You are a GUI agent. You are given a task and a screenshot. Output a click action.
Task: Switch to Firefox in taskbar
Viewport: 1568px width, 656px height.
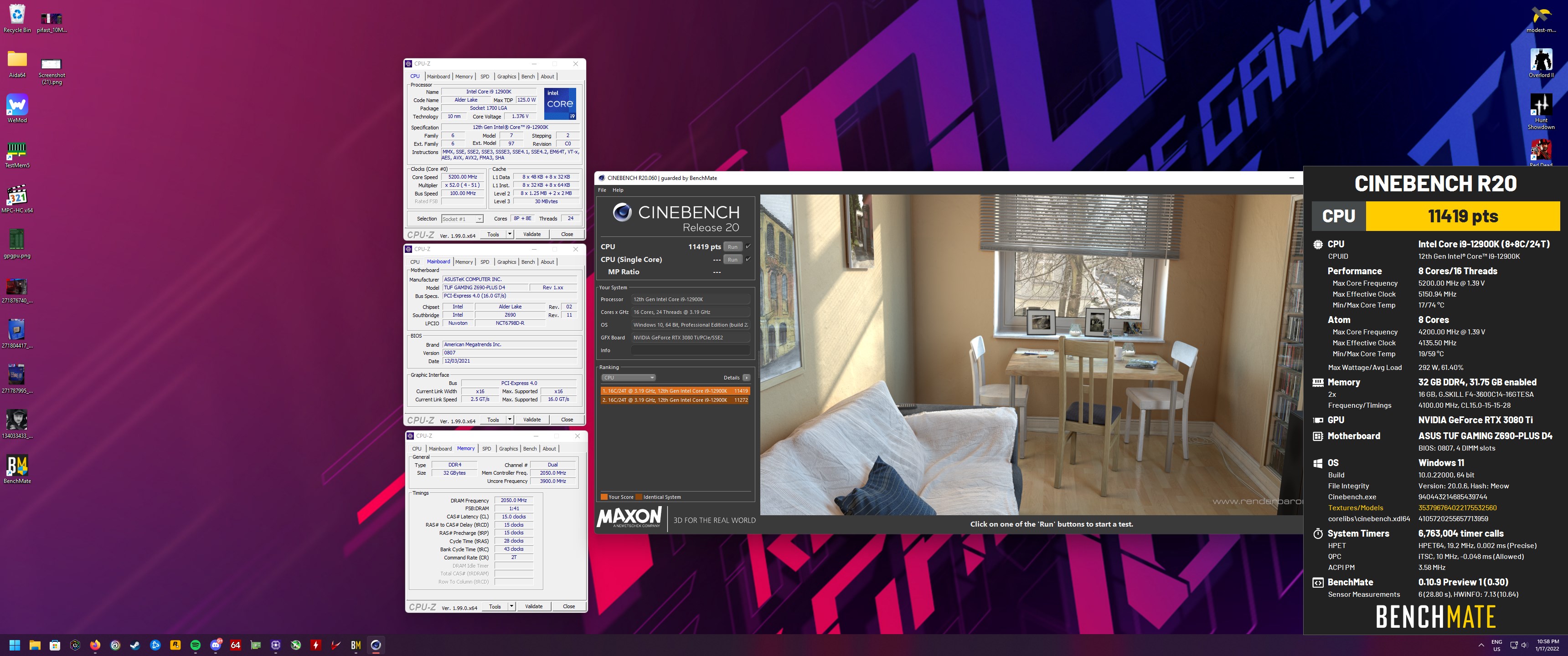pos(95,645)
